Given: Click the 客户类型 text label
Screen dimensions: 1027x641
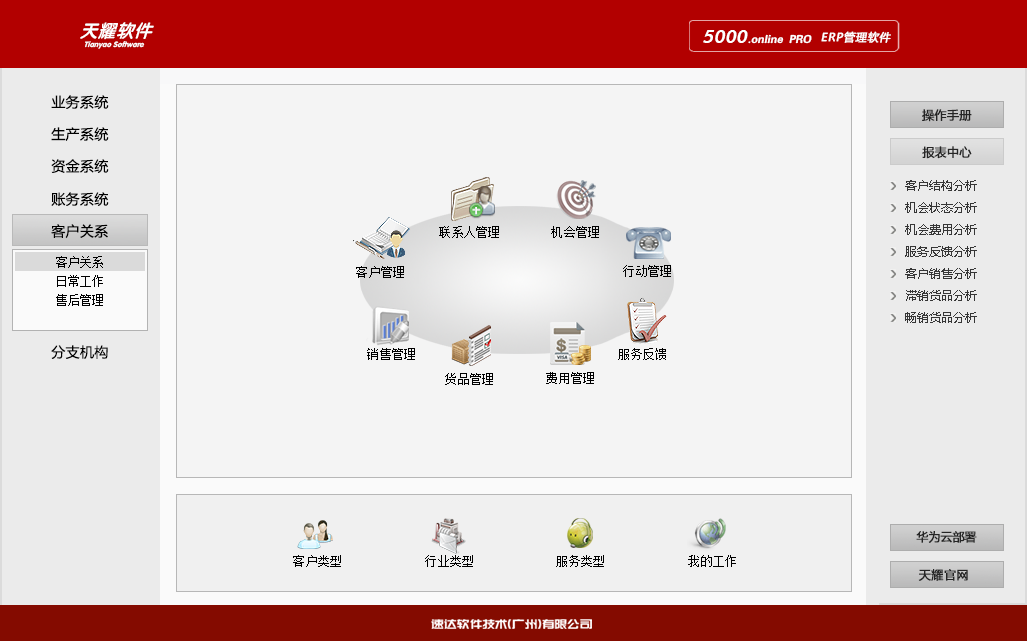Looking at the screenshot, I should [x=317, y=561].
